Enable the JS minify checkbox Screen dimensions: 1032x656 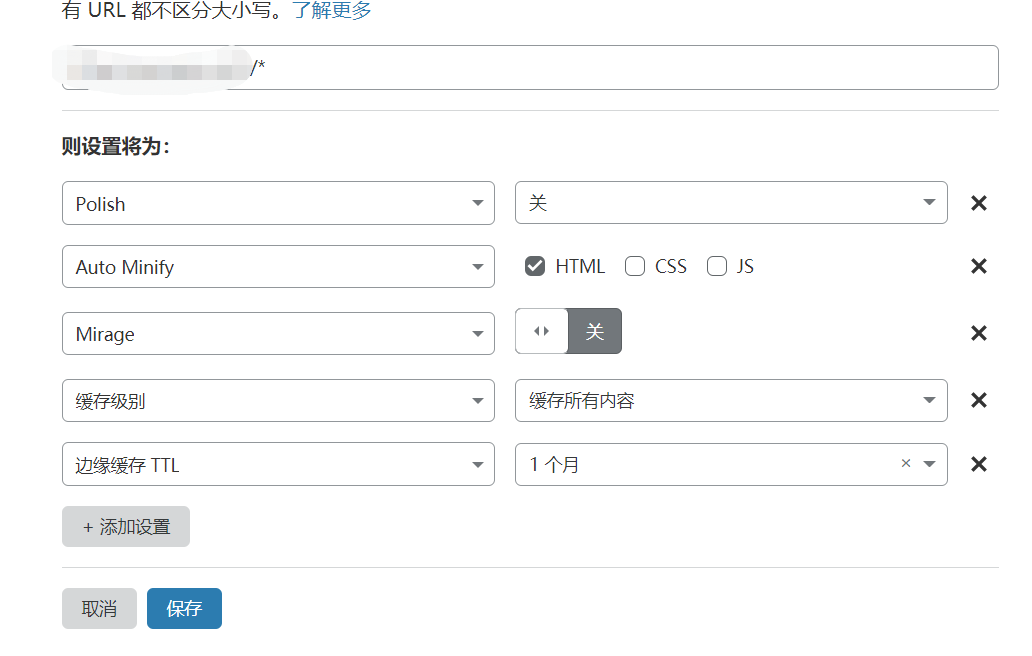click(717, 266)
